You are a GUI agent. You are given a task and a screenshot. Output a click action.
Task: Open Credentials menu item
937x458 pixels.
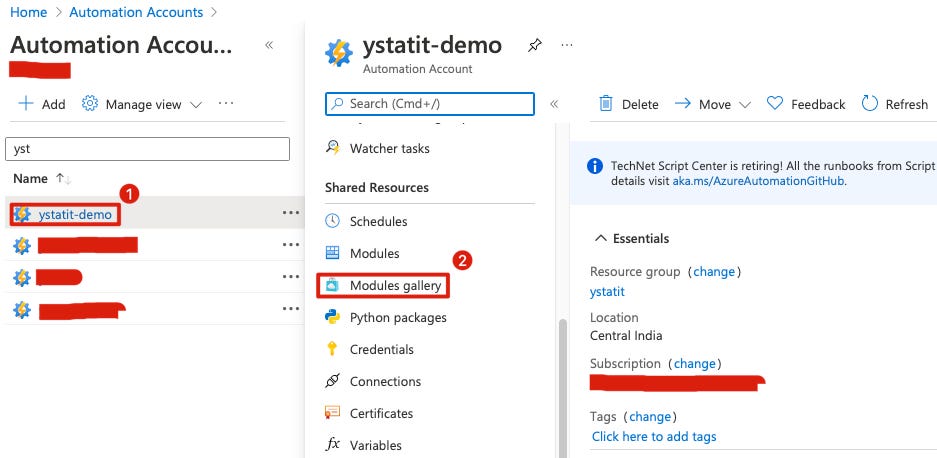click(x=381, y=349)
